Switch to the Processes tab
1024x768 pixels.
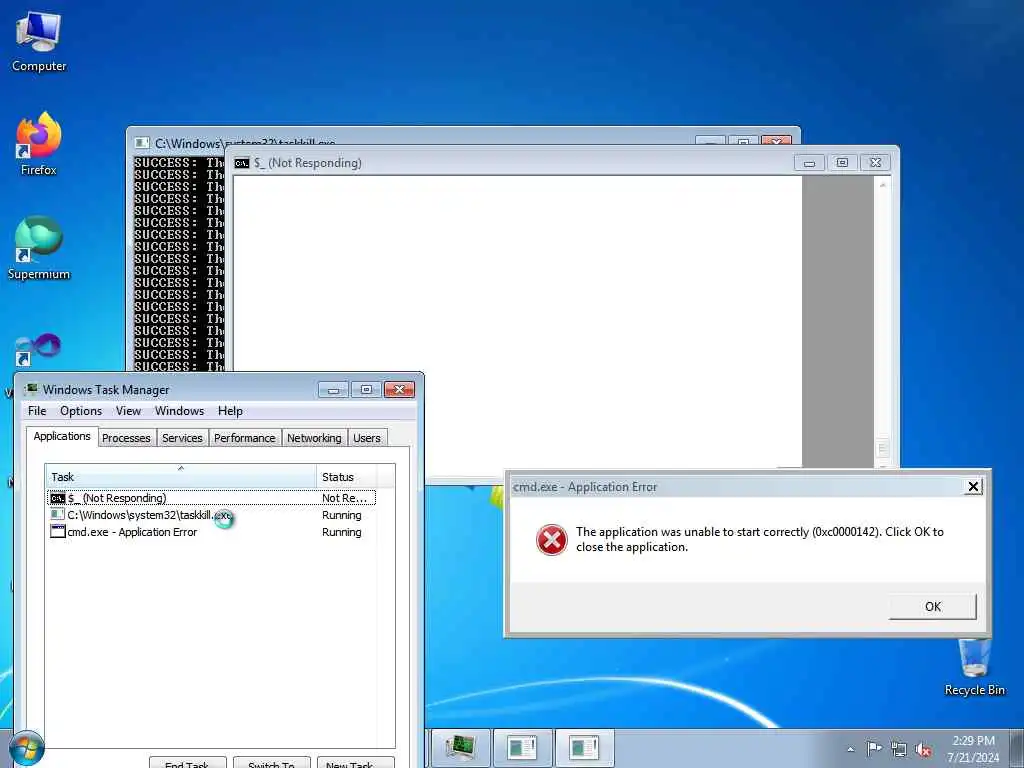click(126, 438)
